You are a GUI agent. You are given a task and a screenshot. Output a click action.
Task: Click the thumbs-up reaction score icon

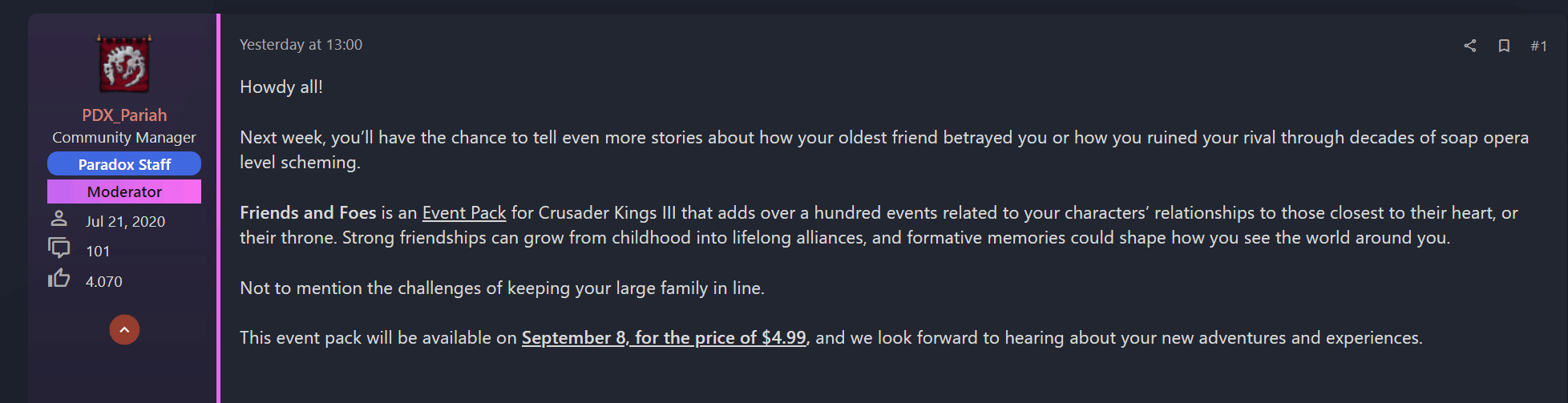59,279
